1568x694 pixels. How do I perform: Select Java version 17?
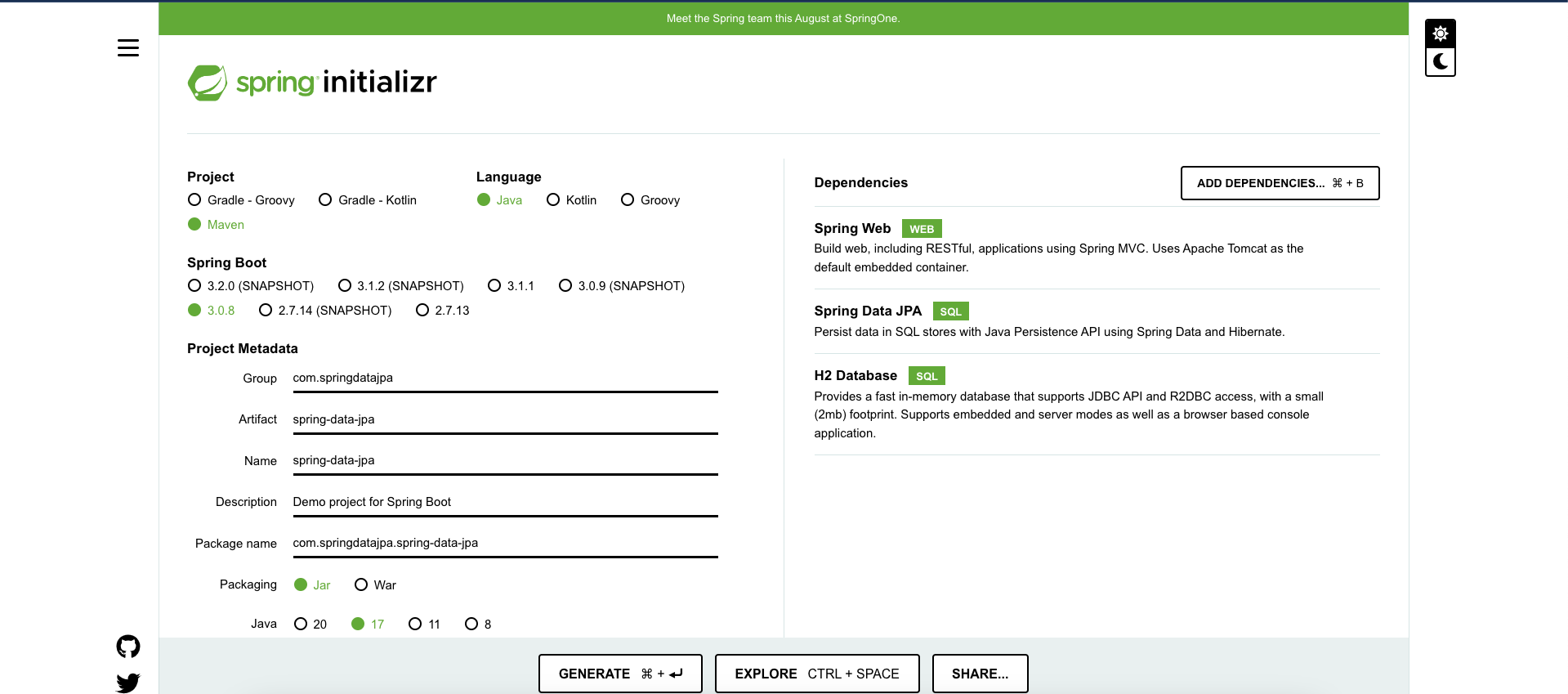point(368,625)
